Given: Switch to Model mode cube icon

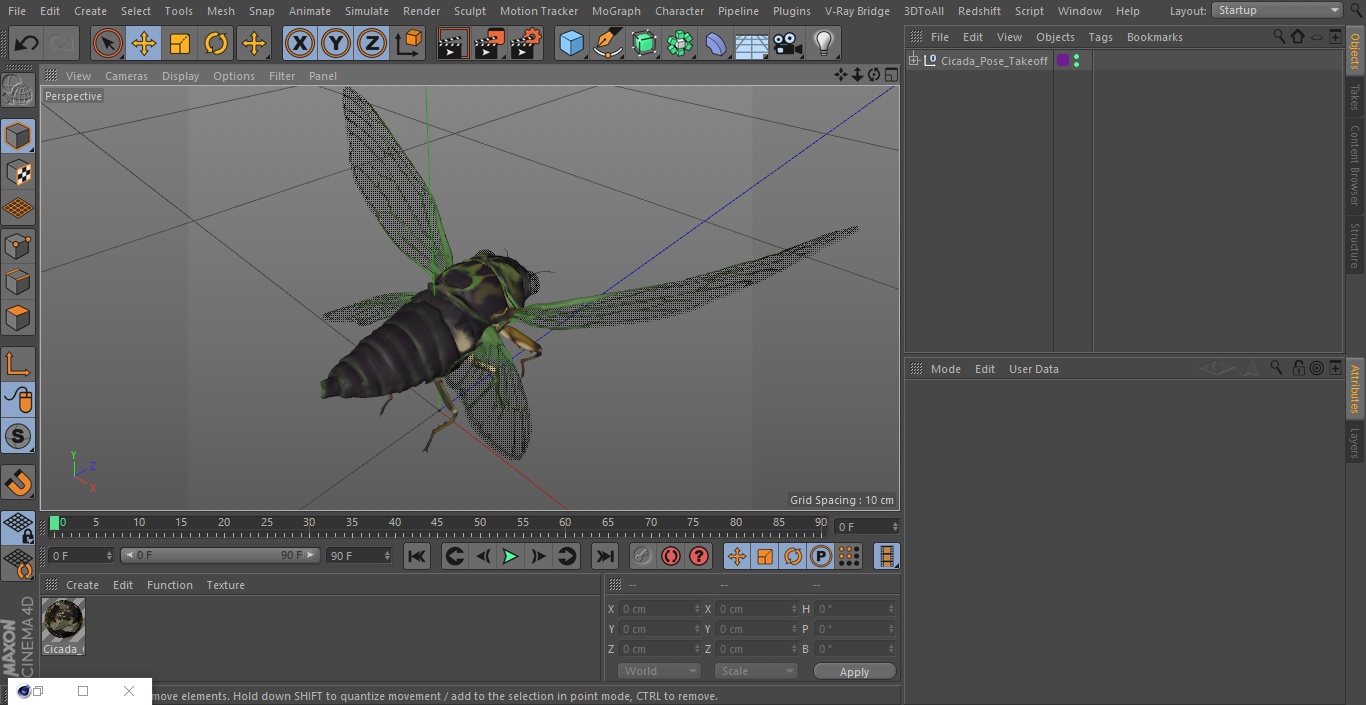Looking at the screenshot, I should click(x=18, y=136).
